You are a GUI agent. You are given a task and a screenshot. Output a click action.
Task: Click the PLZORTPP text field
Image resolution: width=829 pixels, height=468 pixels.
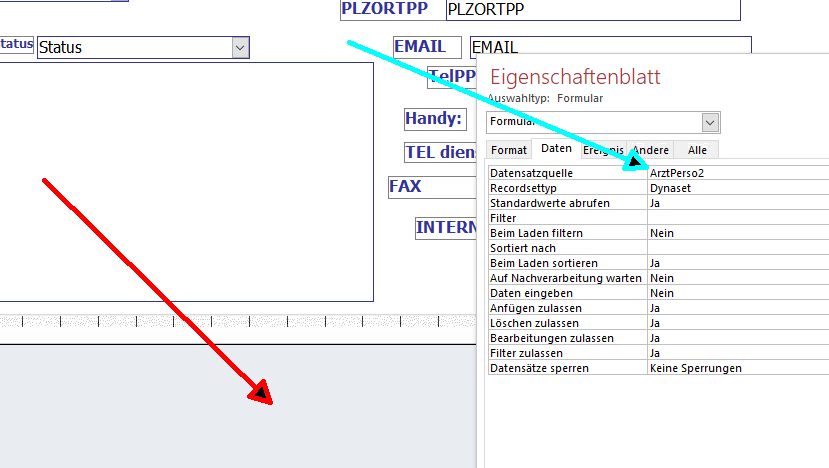[x=593, y=10]
